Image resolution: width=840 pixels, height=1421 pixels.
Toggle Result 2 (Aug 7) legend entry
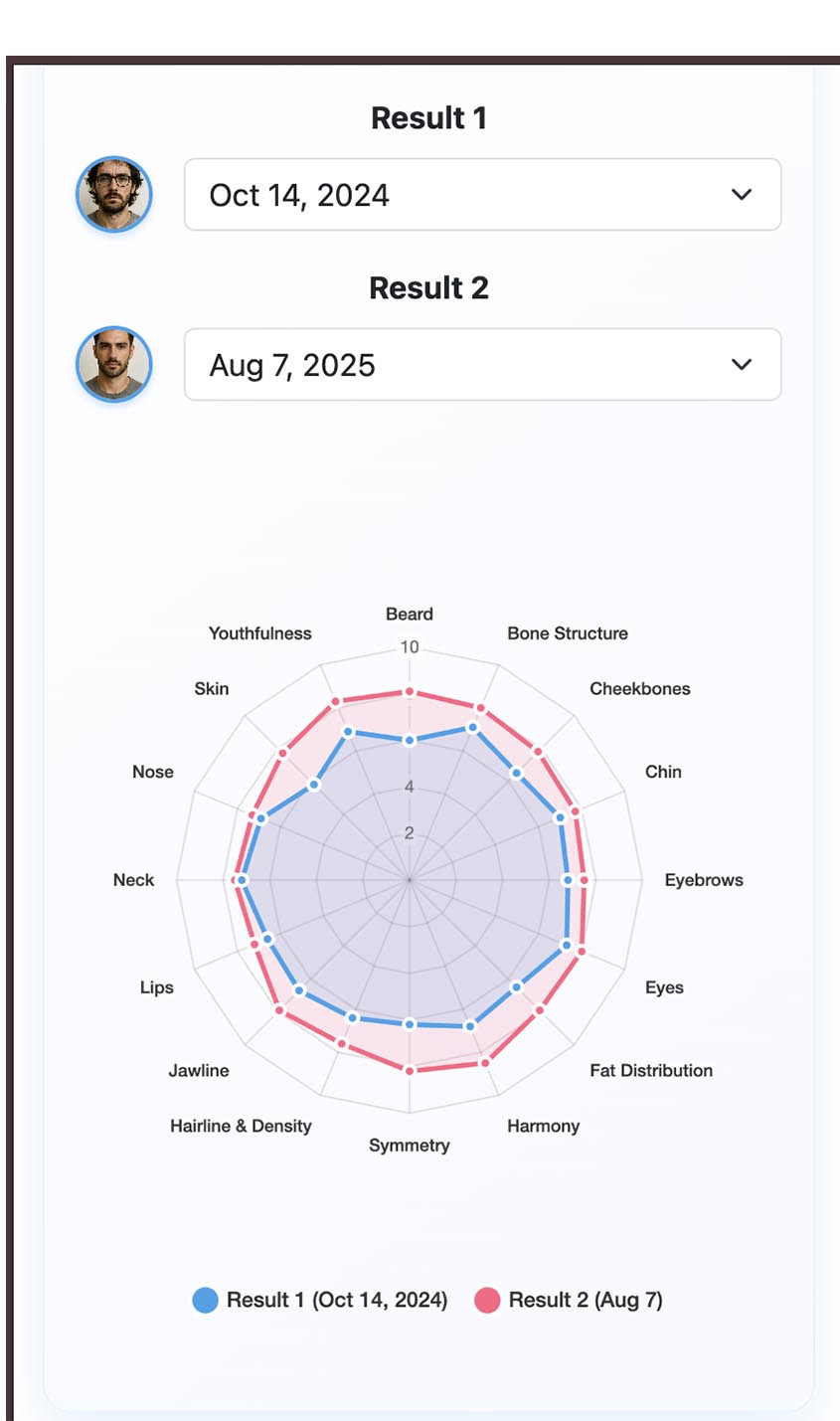[585, 1300]
